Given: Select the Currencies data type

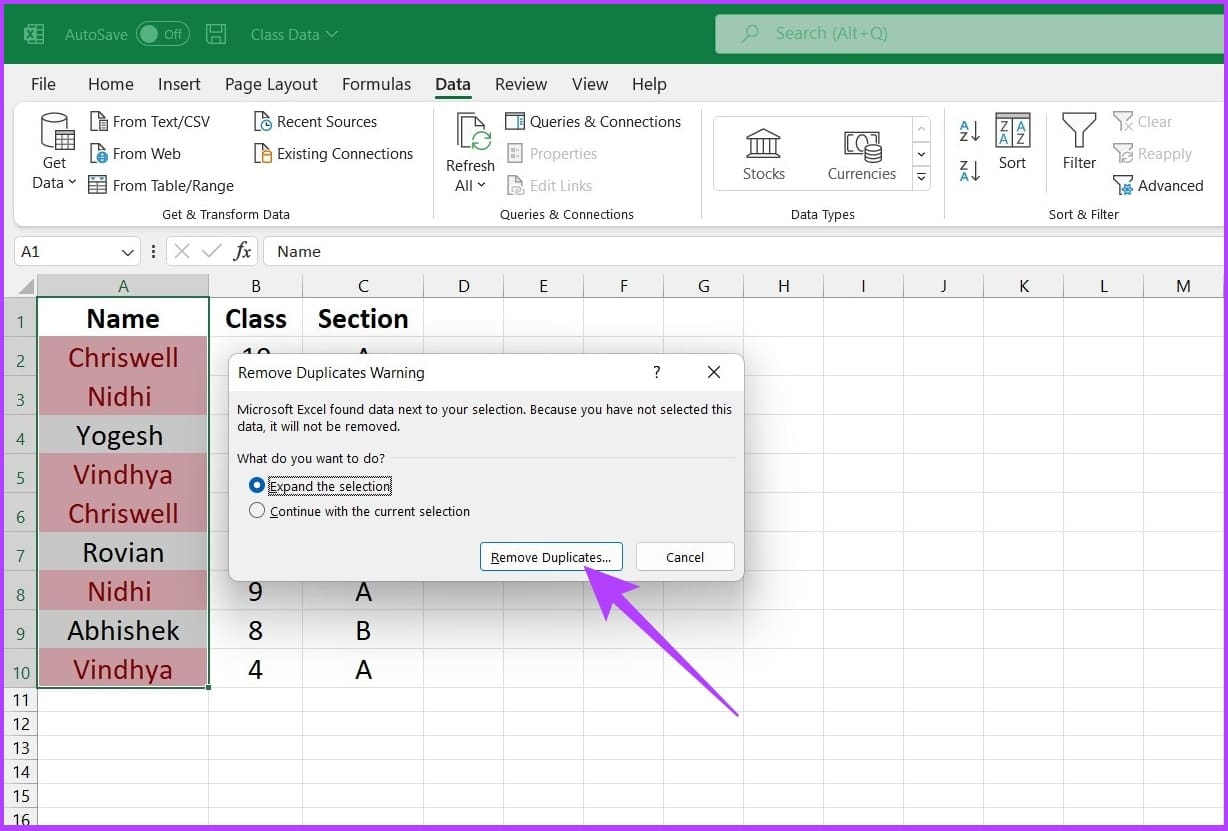Looking at the screenshot, I should [x=862, y=154].
